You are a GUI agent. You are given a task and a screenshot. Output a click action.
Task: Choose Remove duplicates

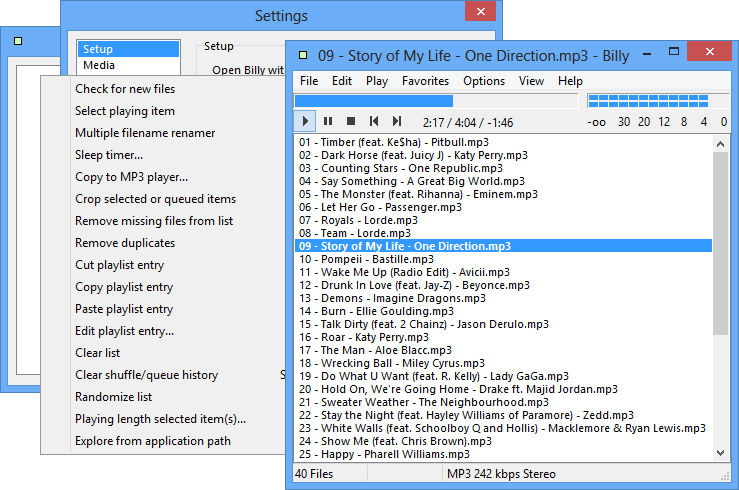(x=125, y=243)
